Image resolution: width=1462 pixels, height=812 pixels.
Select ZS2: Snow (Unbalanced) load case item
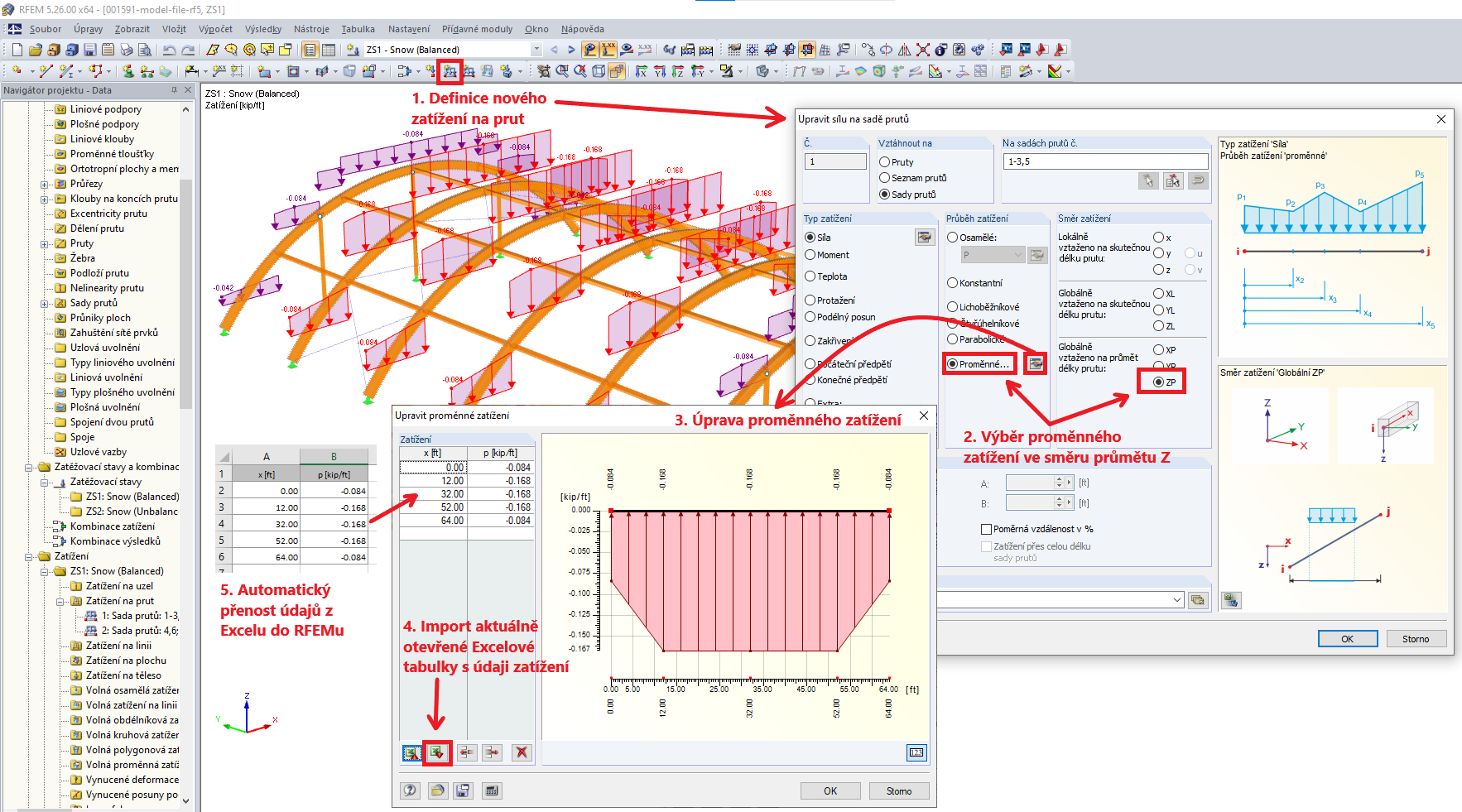[132, 512]
